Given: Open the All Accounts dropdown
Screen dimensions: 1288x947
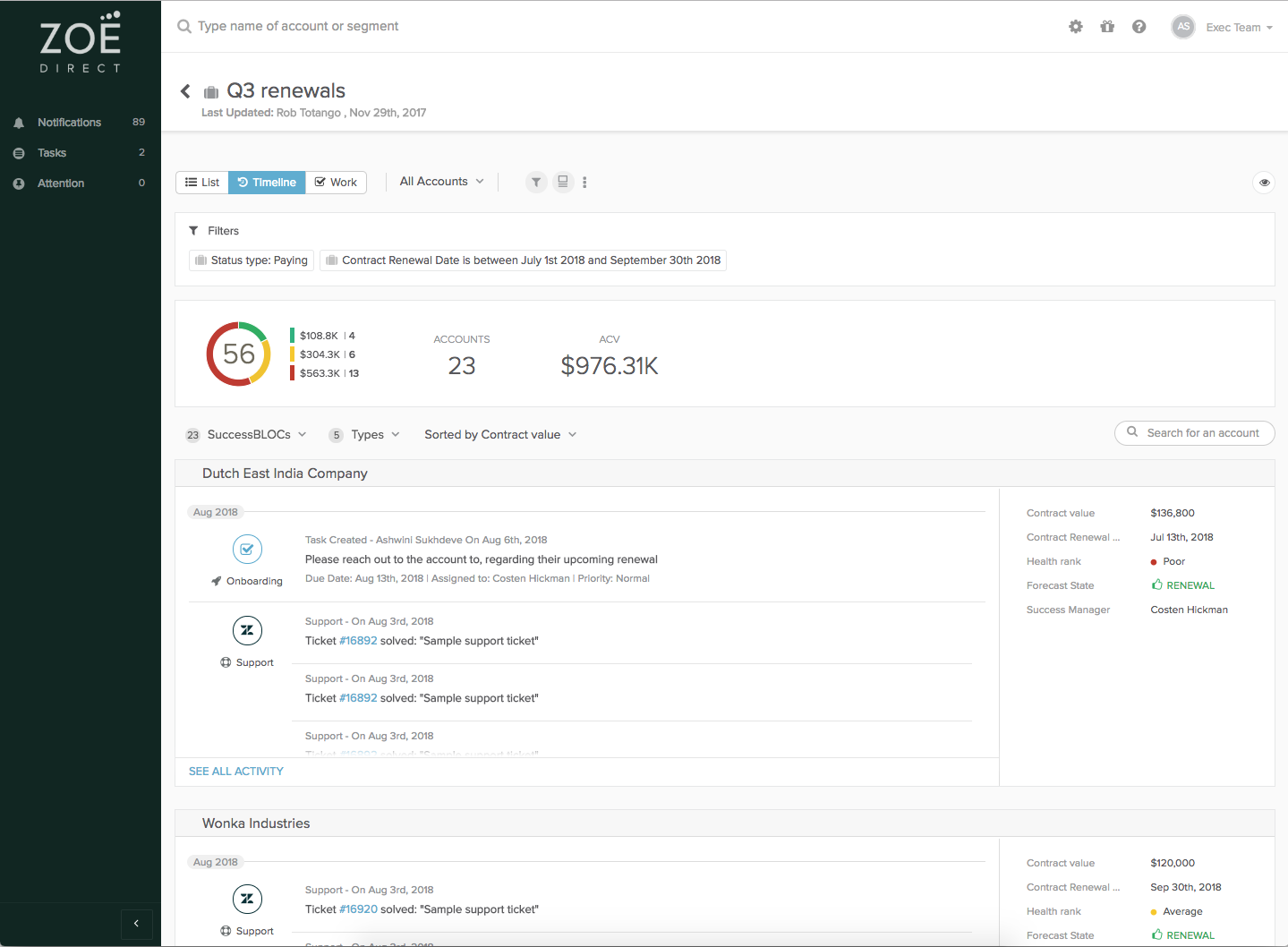Looking at the screenshot, I should (442, 182).
